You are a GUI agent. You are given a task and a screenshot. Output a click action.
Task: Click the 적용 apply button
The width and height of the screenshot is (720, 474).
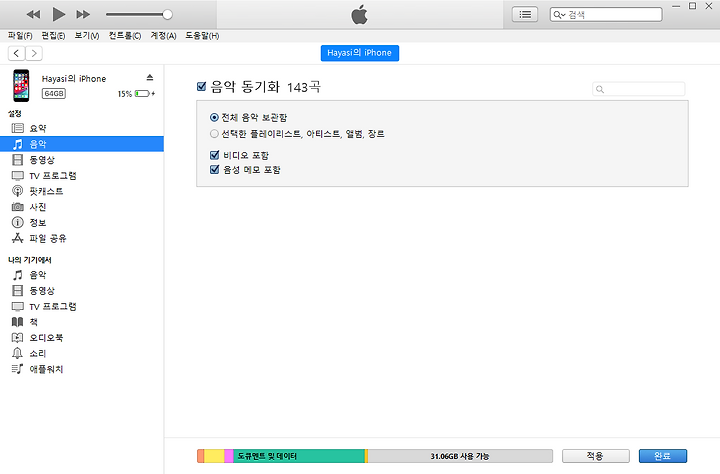pyautogui.click(x=596, y=456)
